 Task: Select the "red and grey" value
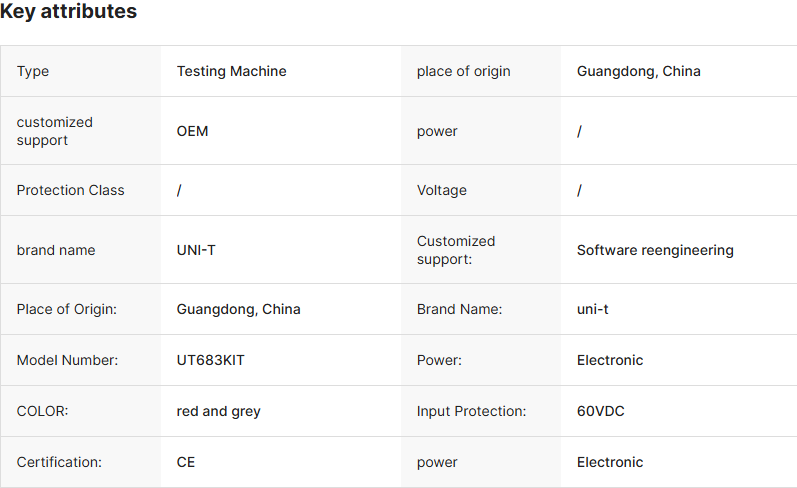coord(218,411)
